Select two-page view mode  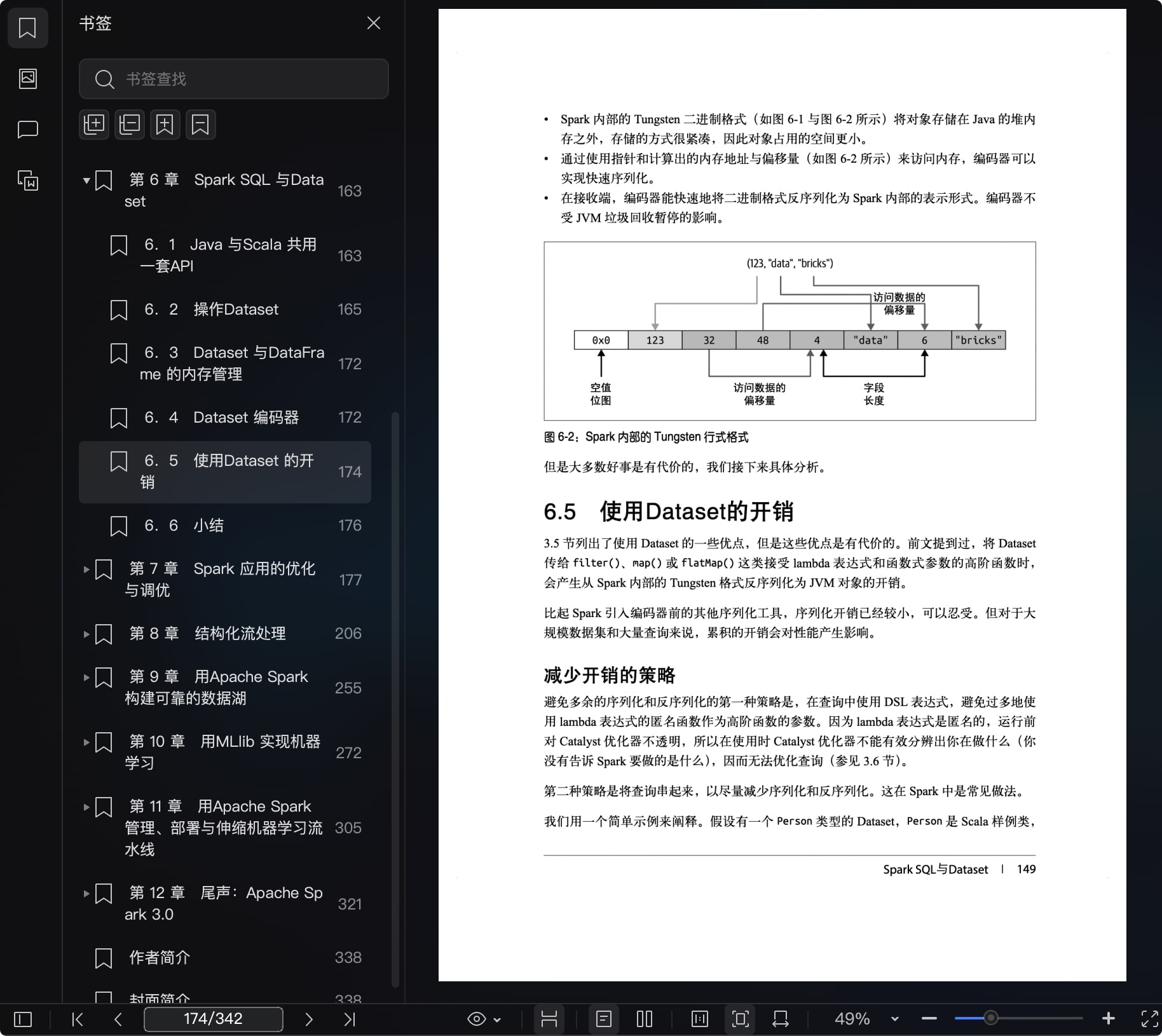(645, 1019)
